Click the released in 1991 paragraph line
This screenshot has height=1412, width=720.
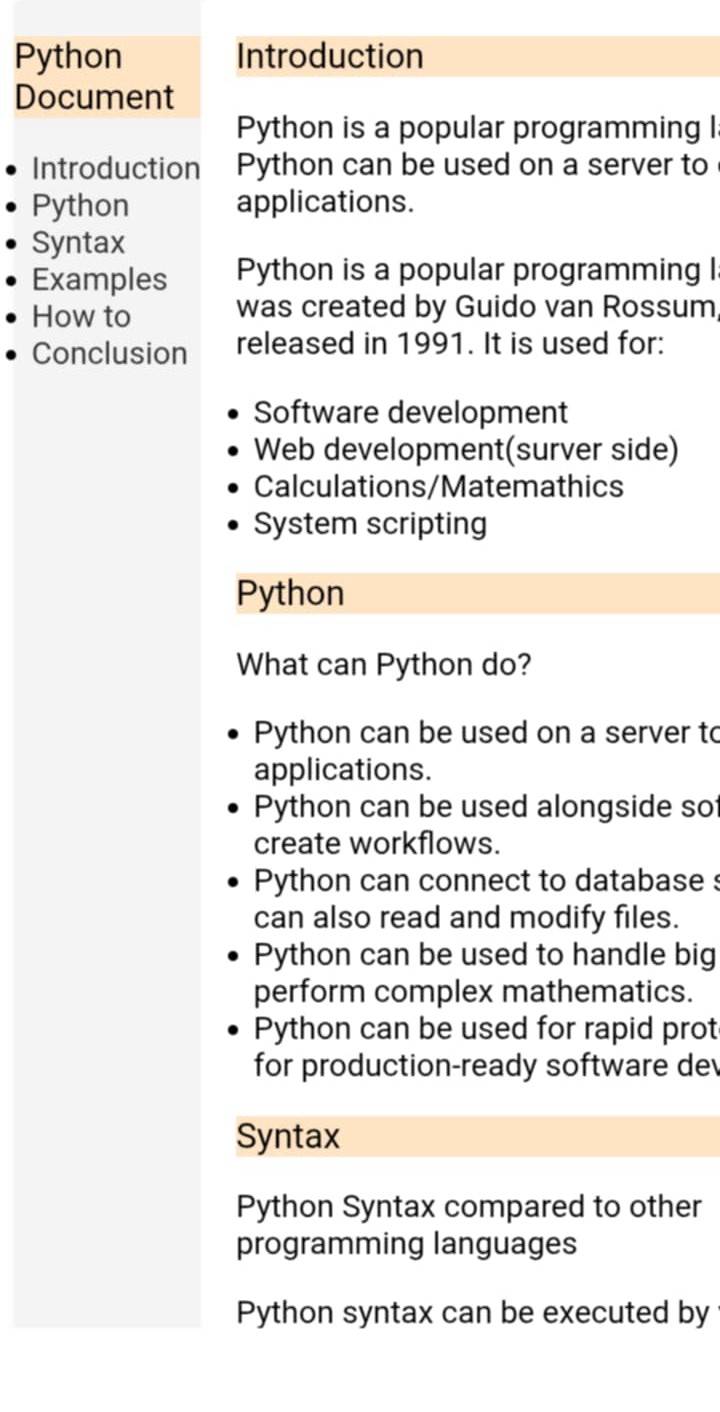(450, 344)
